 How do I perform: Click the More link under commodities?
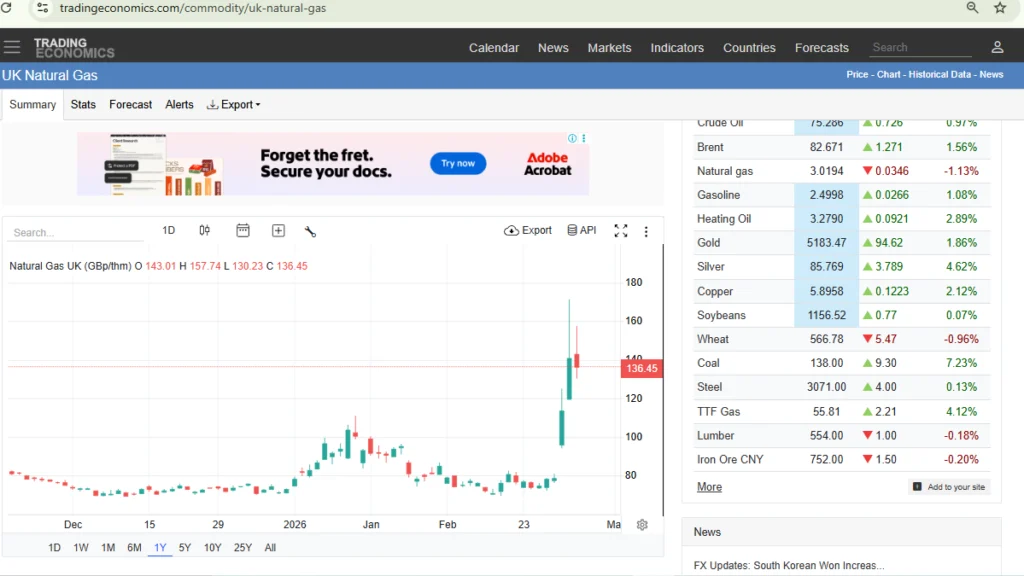pyautogui.click(x=709, y=487)
